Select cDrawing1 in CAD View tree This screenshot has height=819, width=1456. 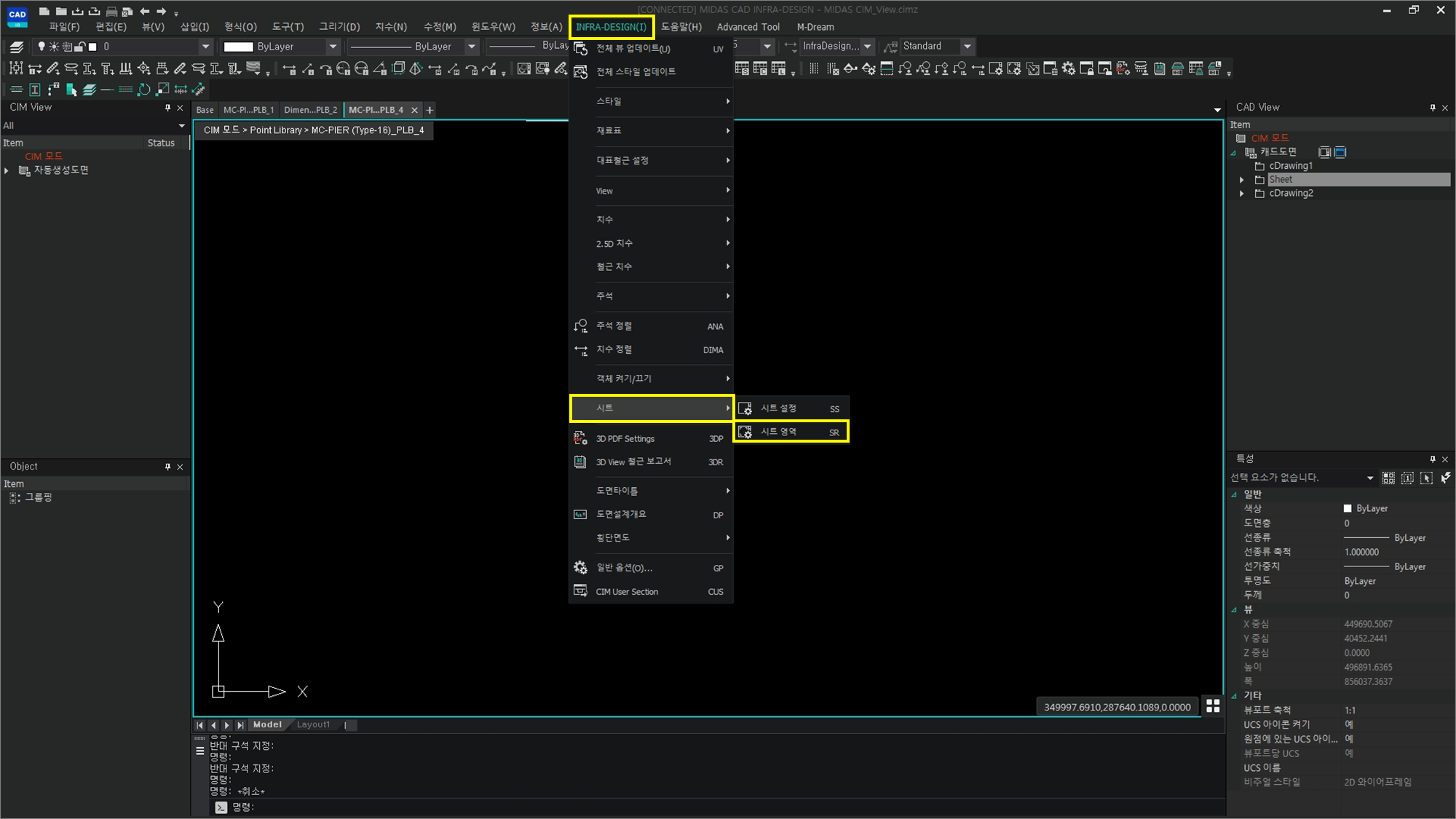tap(1291, 166)
